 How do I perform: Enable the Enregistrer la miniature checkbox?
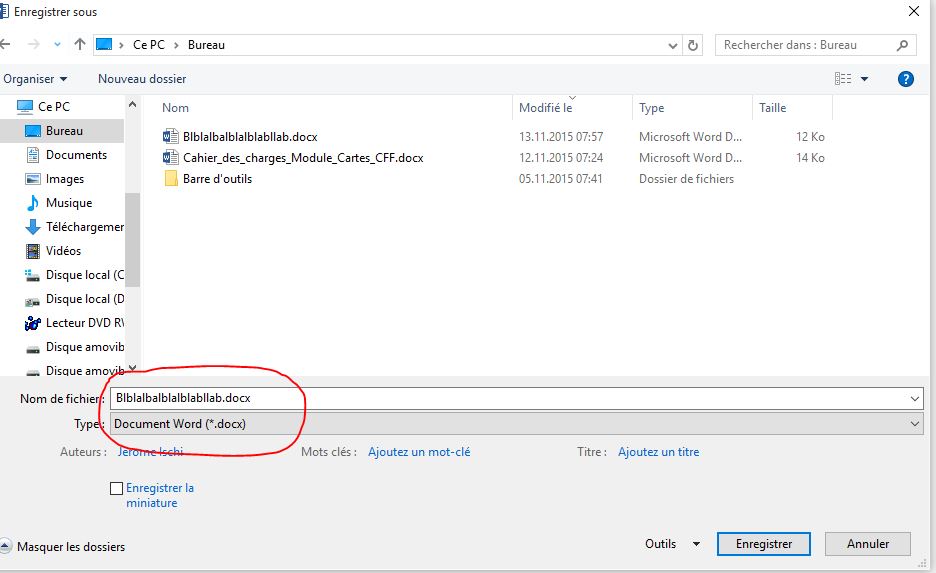click(x=117, y=489)
